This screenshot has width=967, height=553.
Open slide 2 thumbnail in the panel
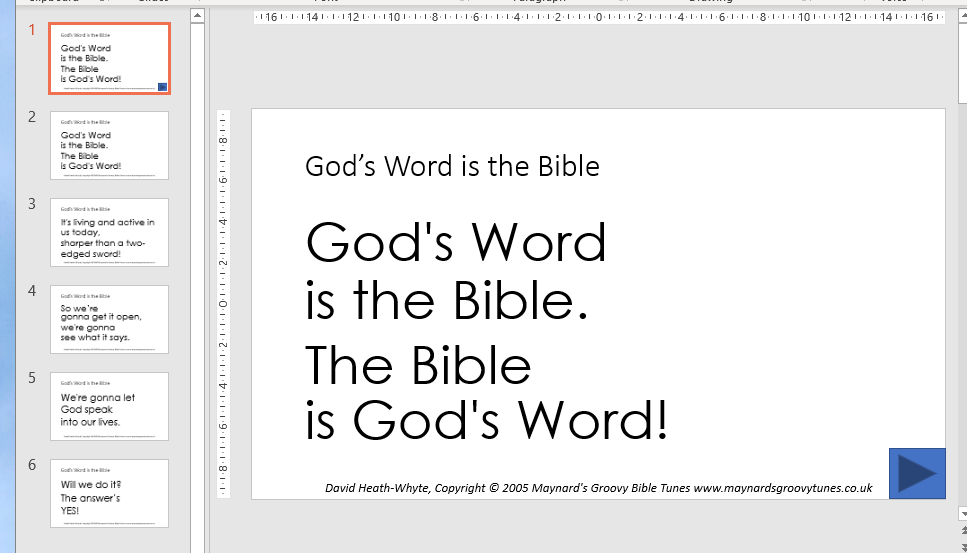[109, 146]
